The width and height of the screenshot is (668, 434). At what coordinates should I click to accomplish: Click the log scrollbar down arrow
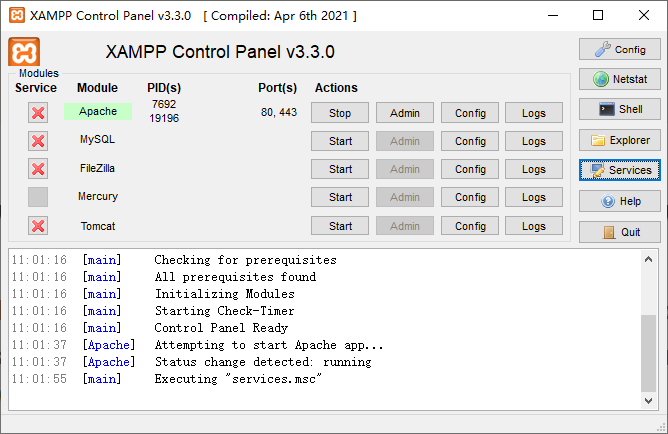coord(648,401)
